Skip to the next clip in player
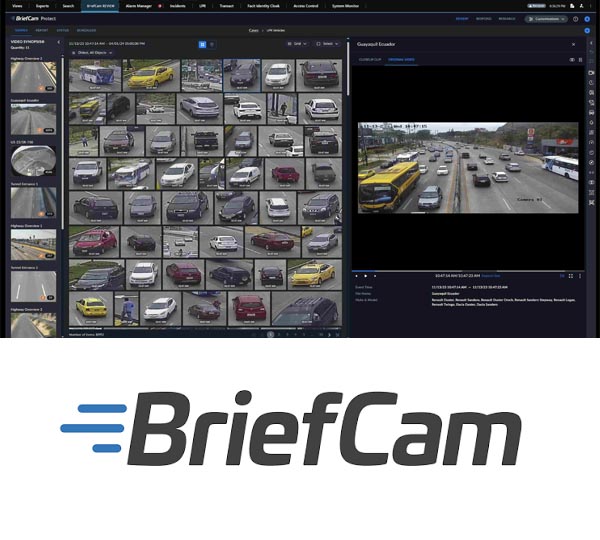Viewport: 600px width, 540px height. point(375,276)
